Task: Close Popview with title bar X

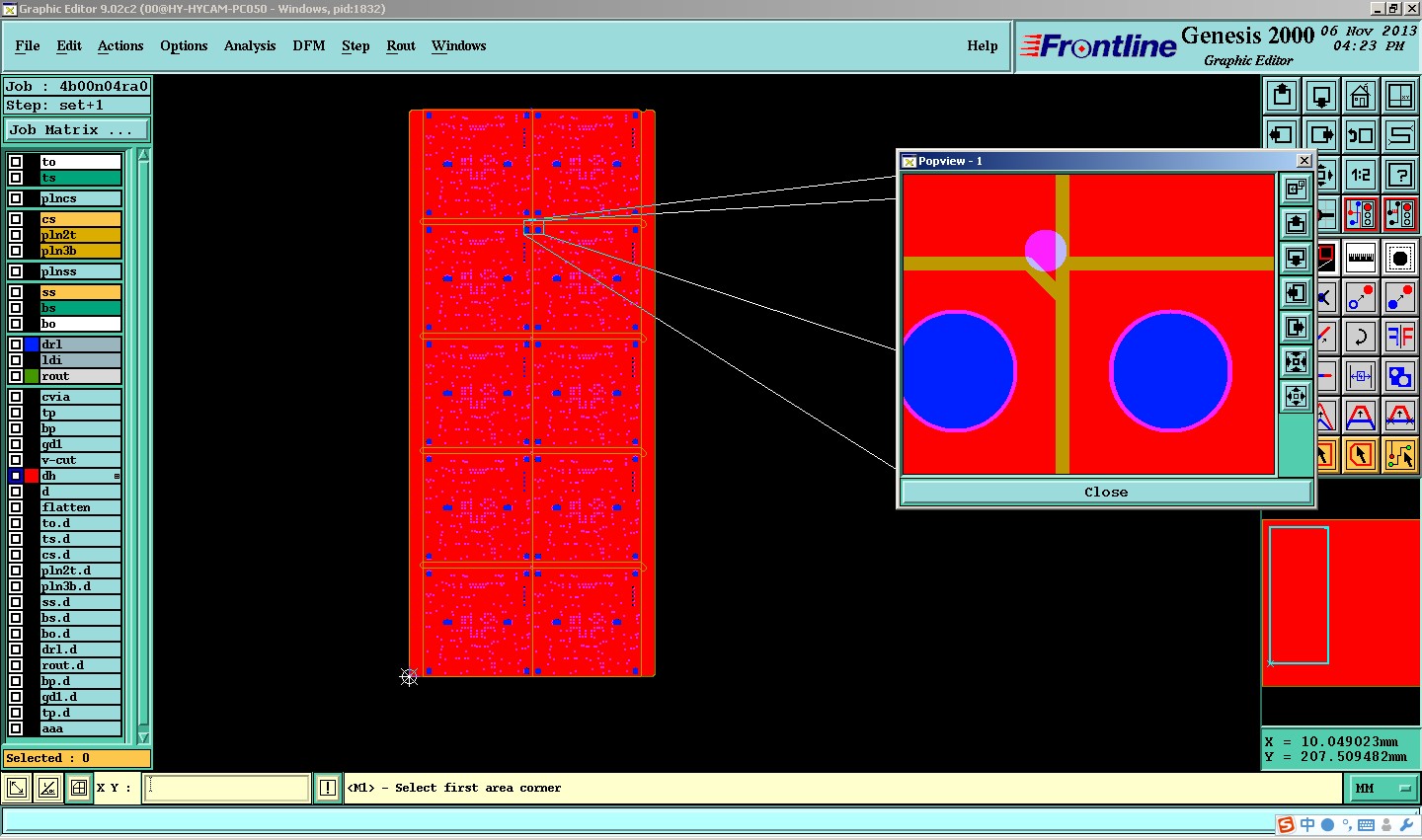Action: click(1304, 160)
